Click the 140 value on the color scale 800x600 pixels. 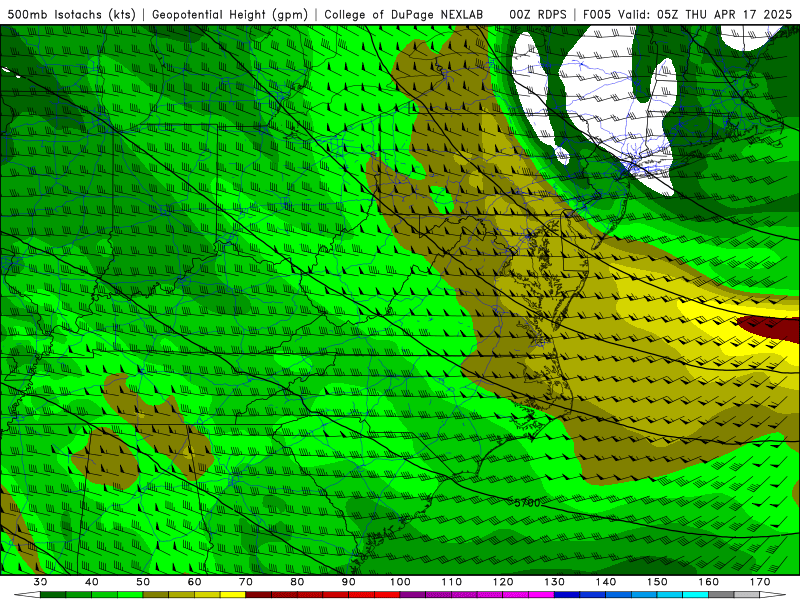coord(606,582)
